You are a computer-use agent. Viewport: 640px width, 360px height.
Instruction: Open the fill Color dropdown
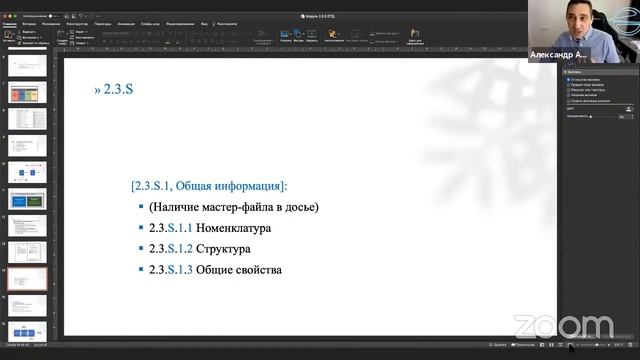pyautogui.click(x=629, y=109)
